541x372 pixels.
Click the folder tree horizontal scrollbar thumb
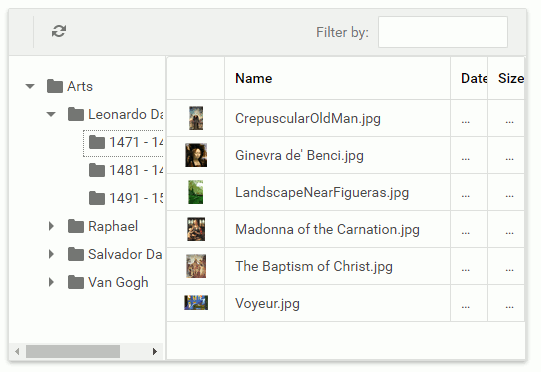[x=73, y=352]
